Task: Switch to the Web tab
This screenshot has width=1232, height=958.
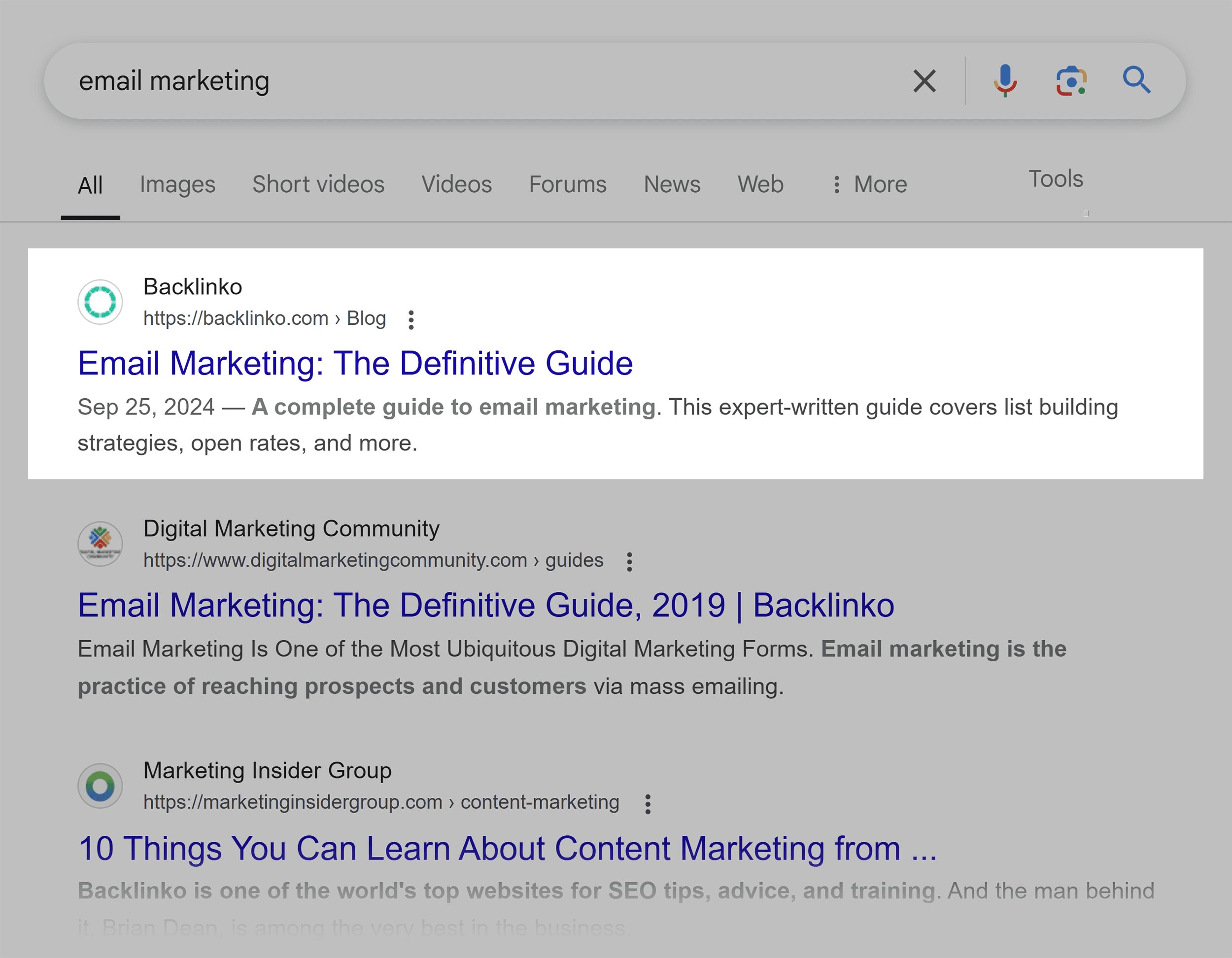Action: 760,184
